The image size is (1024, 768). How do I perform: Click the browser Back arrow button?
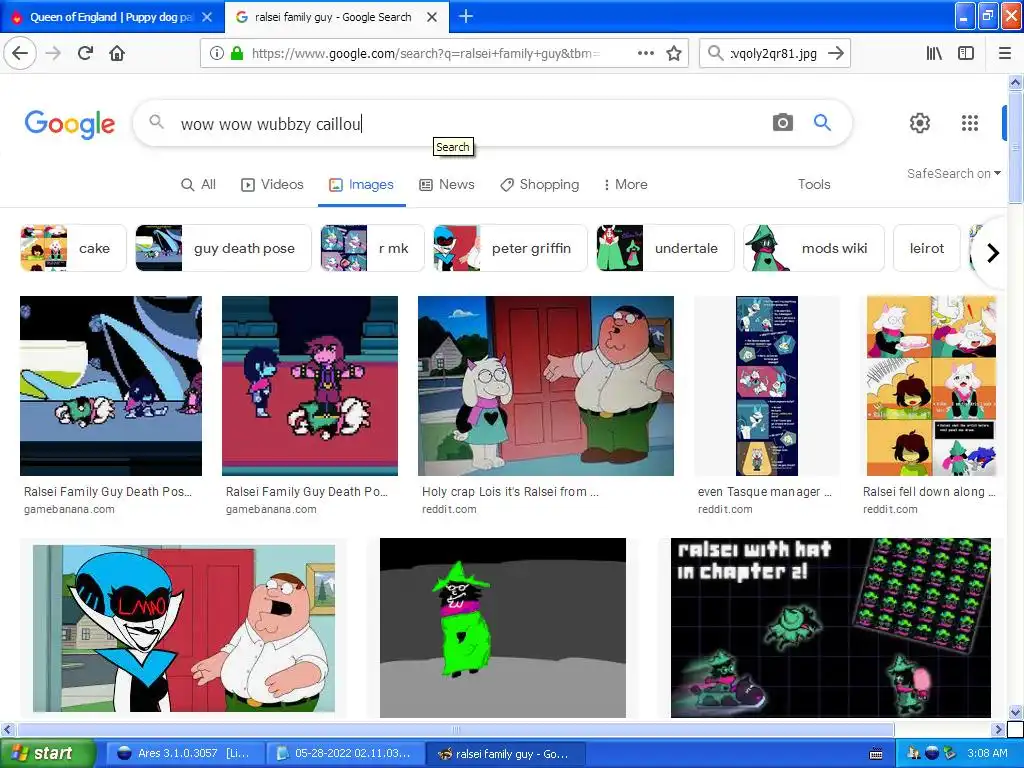20,54
